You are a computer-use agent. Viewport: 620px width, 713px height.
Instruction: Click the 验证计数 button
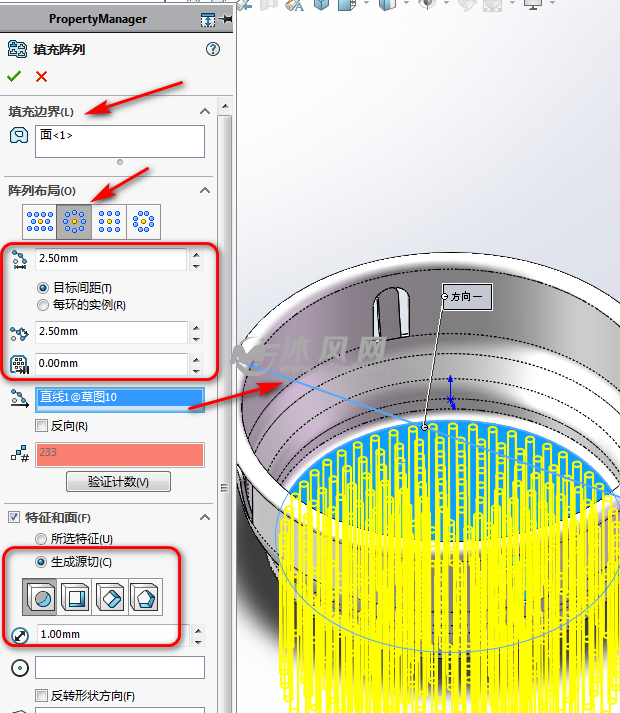coord(118,482)
